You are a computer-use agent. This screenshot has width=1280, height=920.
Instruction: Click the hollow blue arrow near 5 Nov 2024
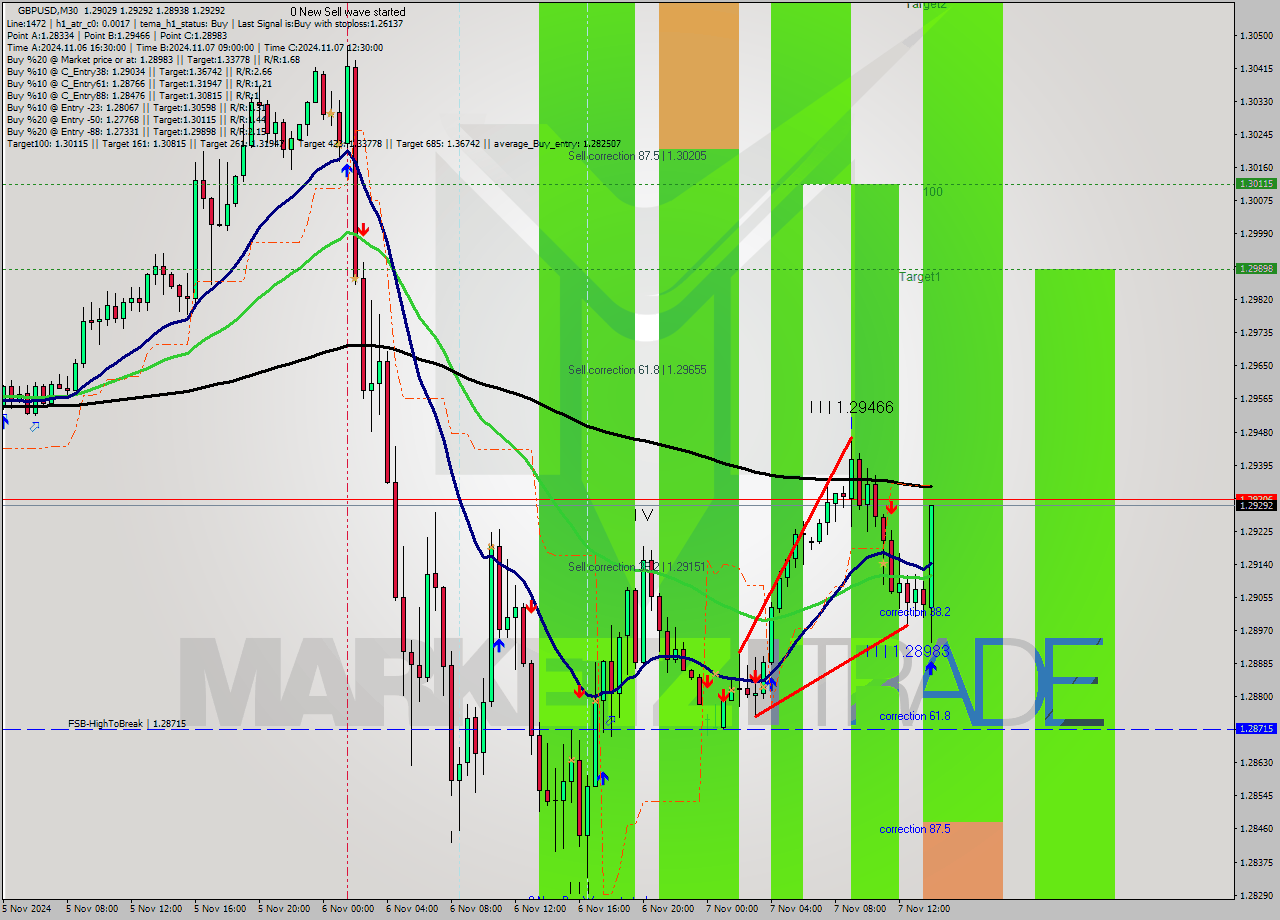pyautogui.click(x=34, y=426)
